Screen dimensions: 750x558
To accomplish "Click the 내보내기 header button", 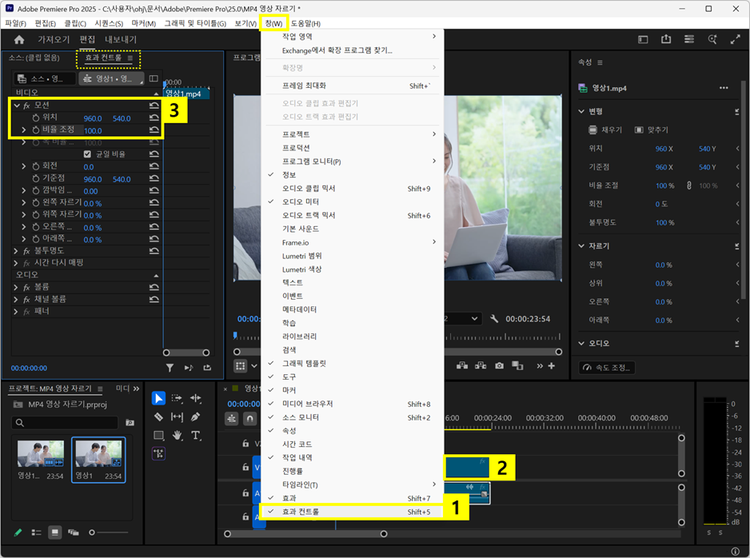I will point(121,40).
